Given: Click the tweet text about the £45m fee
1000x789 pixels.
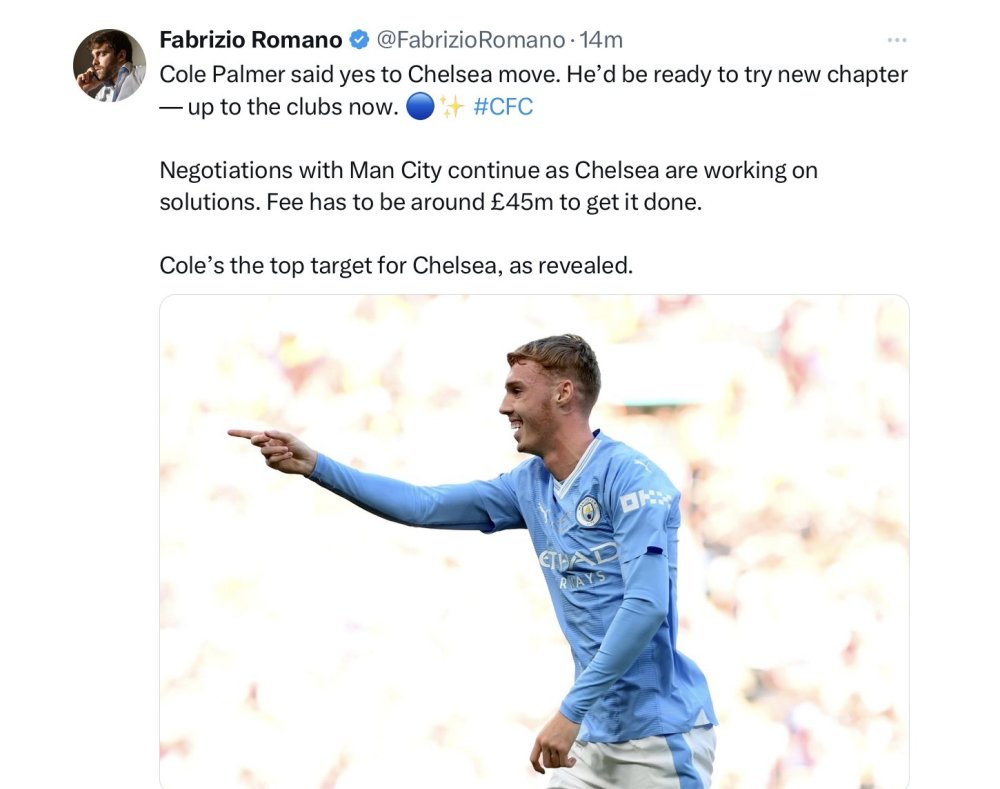Looking at the screenshot, I should pos(430,202).
